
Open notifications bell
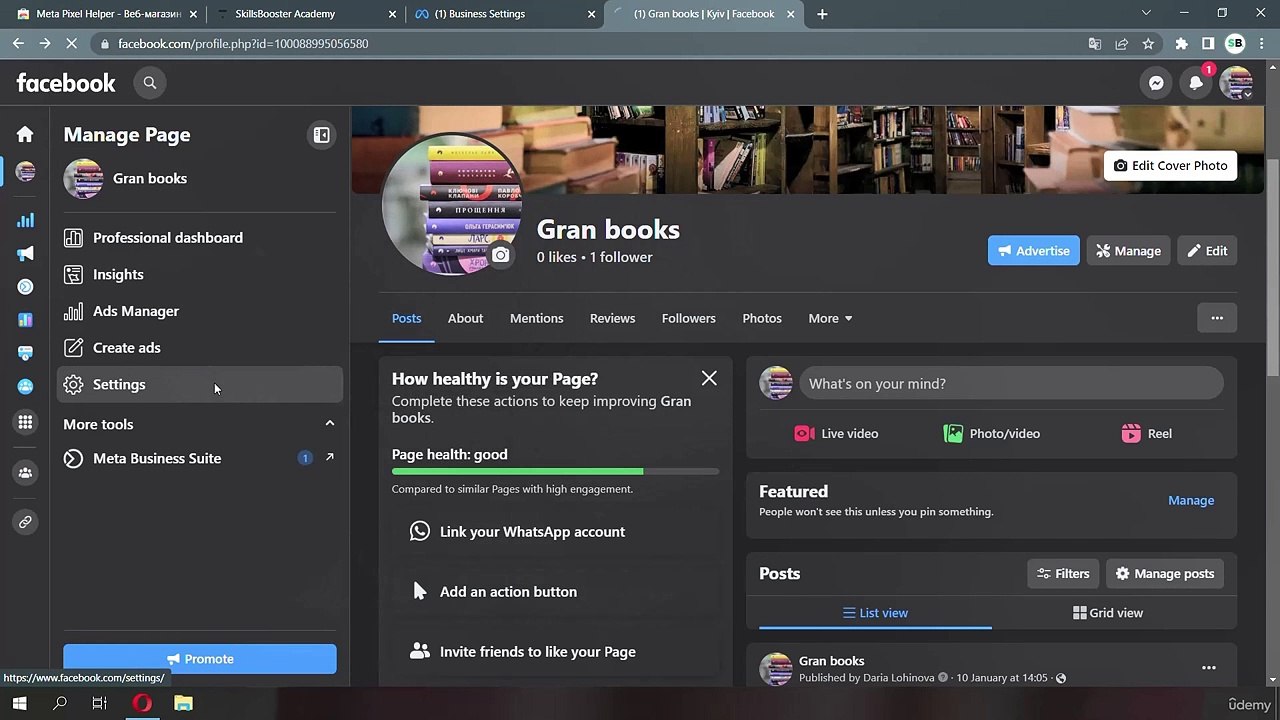[1196, 83]
